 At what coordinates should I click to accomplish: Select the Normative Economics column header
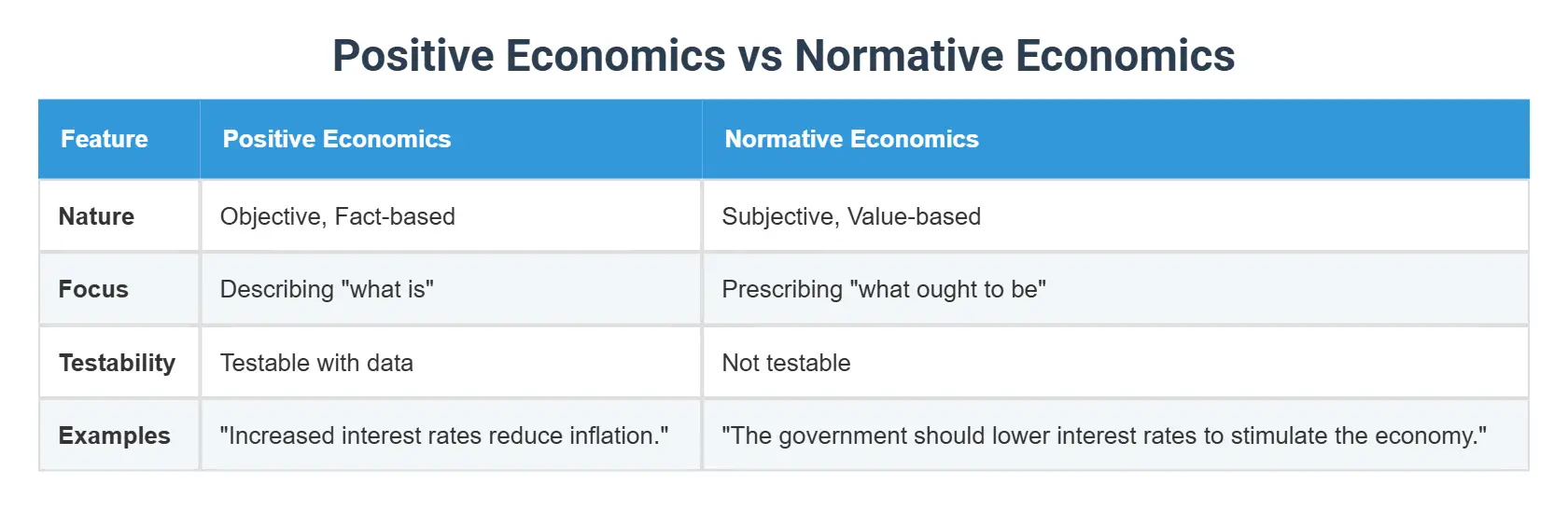[x=1115, y=139]
